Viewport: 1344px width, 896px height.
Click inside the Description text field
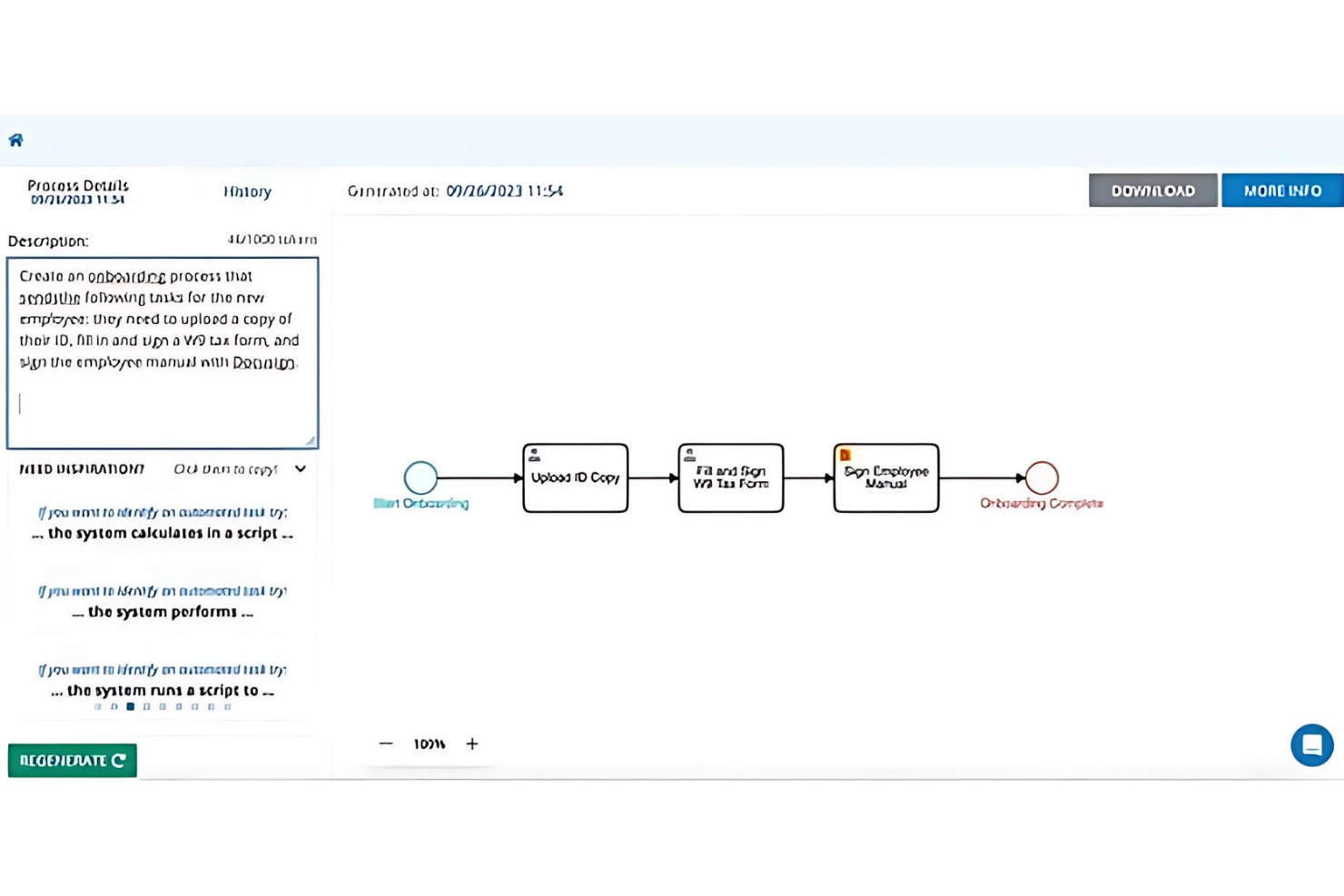coord(162,354)
